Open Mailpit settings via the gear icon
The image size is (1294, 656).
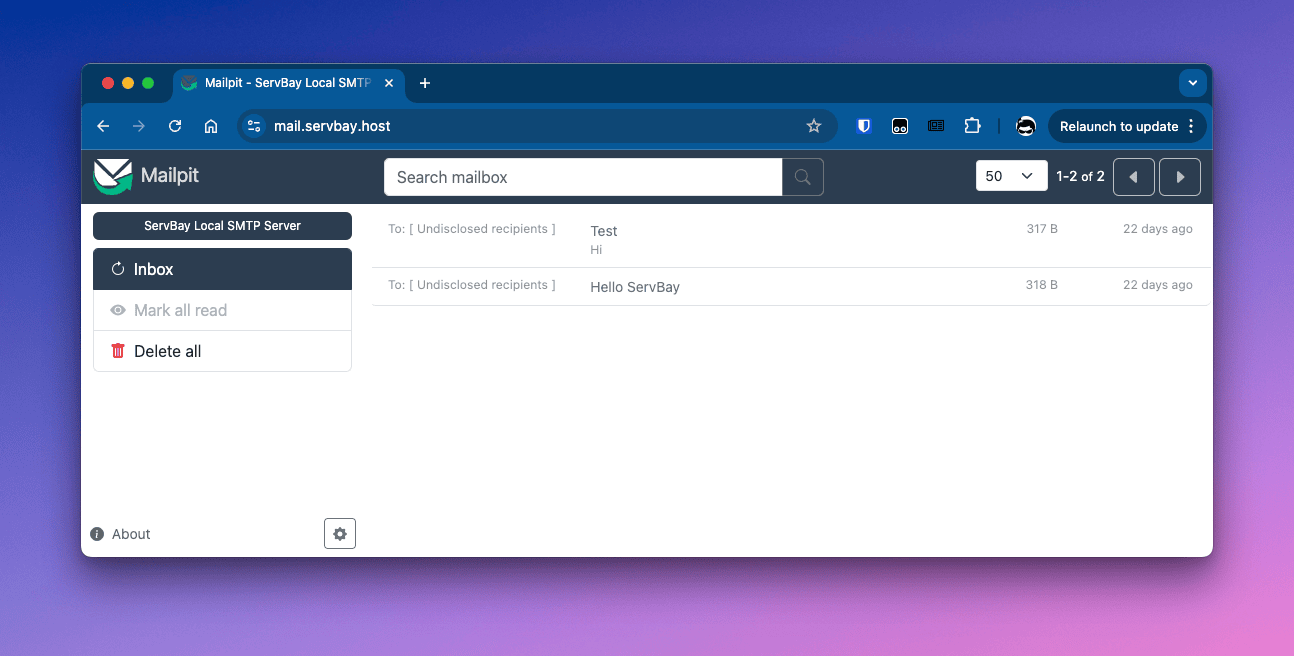coord(339,533)
